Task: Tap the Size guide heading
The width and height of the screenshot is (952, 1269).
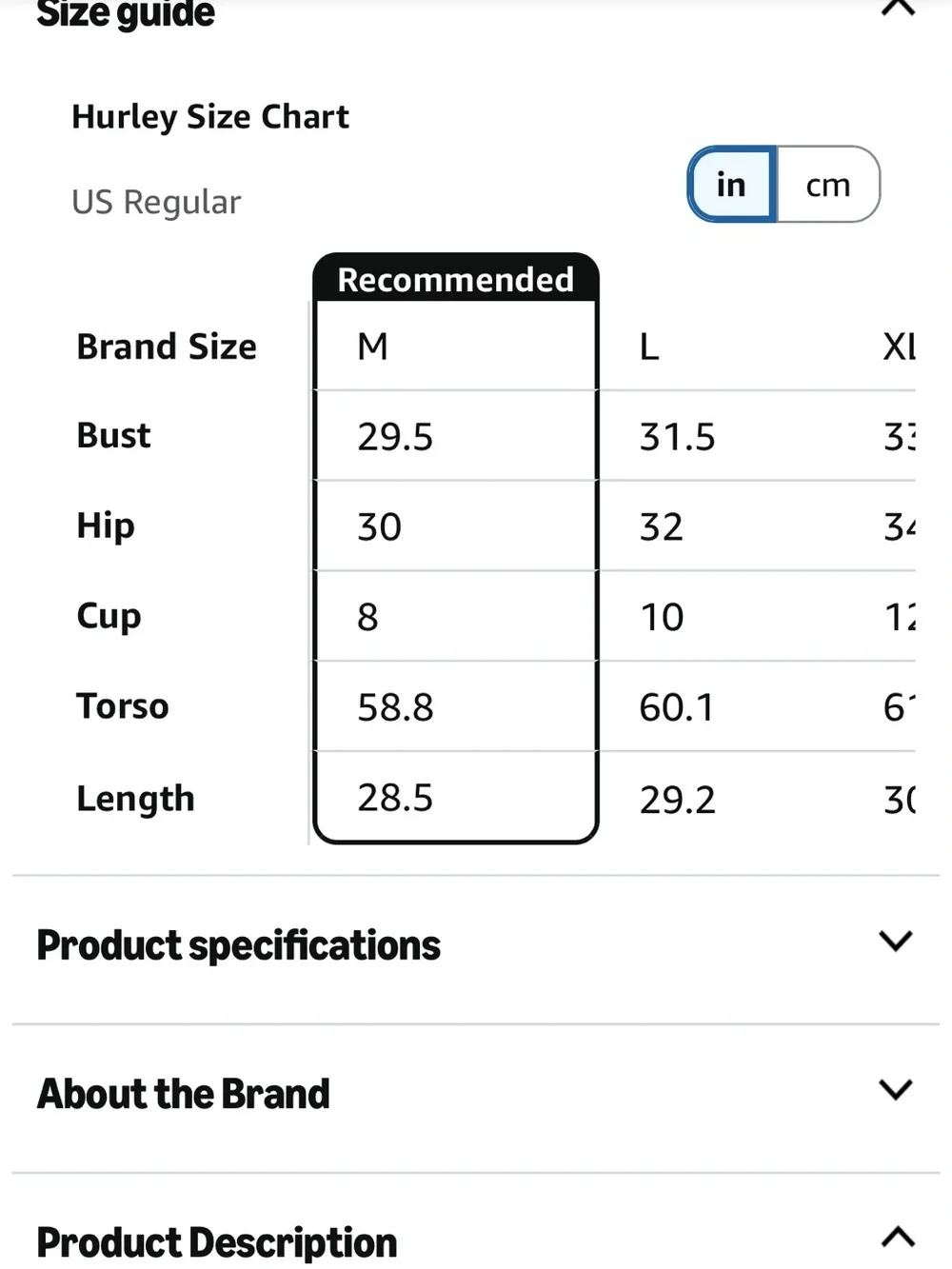Action: tap(125, 13)
